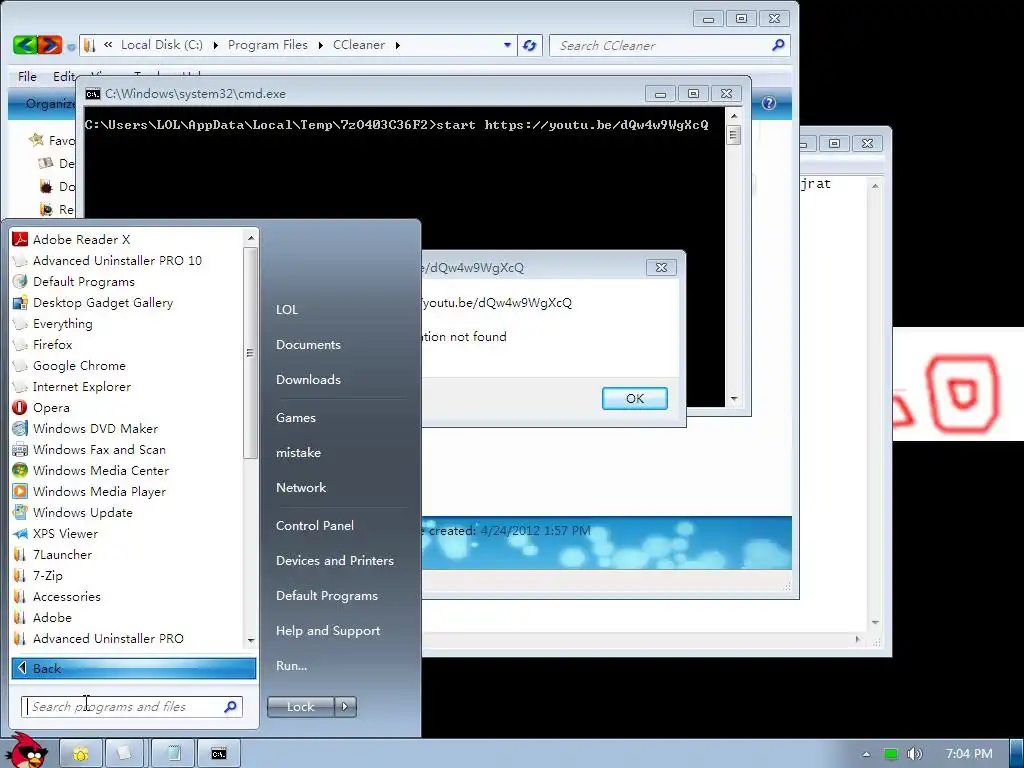Open the first pinned taskbar item
Viewport: 1024px width, 768px height.
pyautogui.click(x=81, y=754)
